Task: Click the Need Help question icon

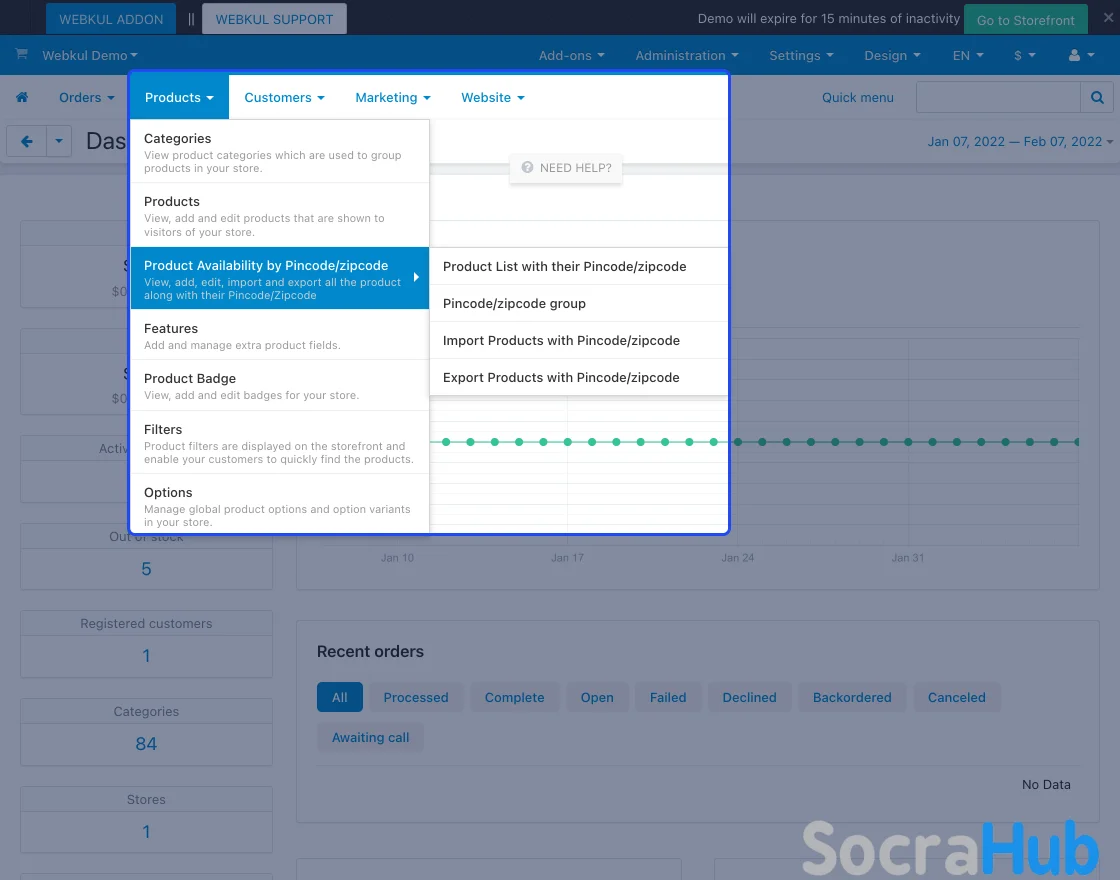Action: click(527, 168)
